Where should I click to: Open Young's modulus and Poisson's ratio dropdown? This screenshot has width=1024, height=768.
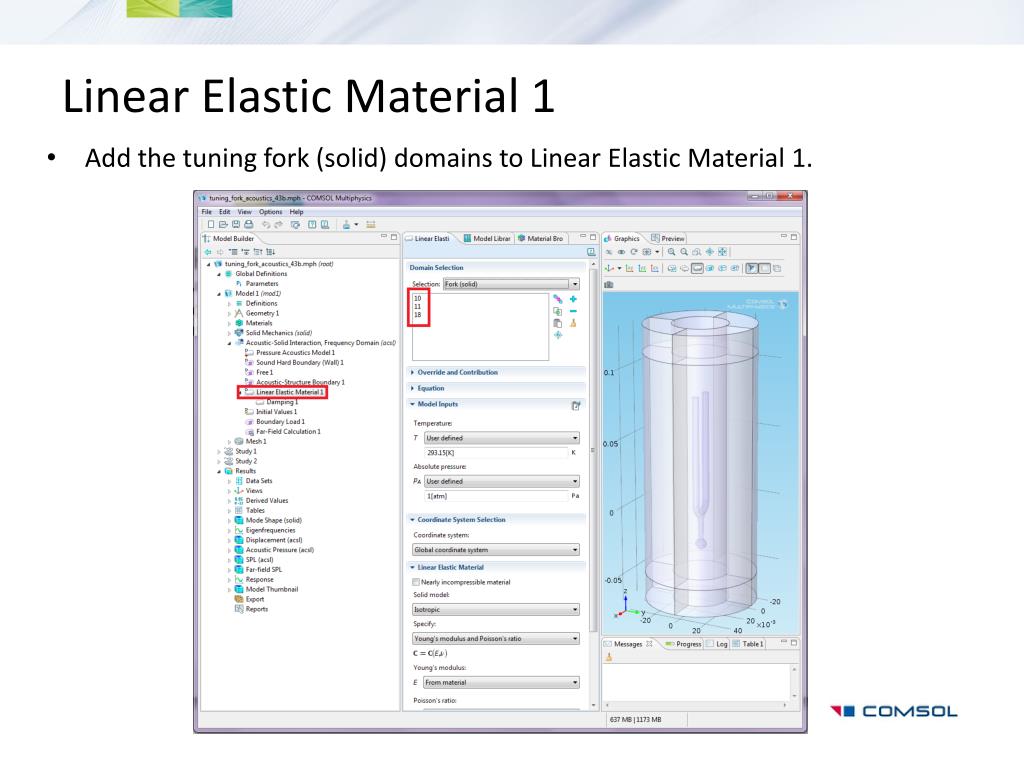496,639
